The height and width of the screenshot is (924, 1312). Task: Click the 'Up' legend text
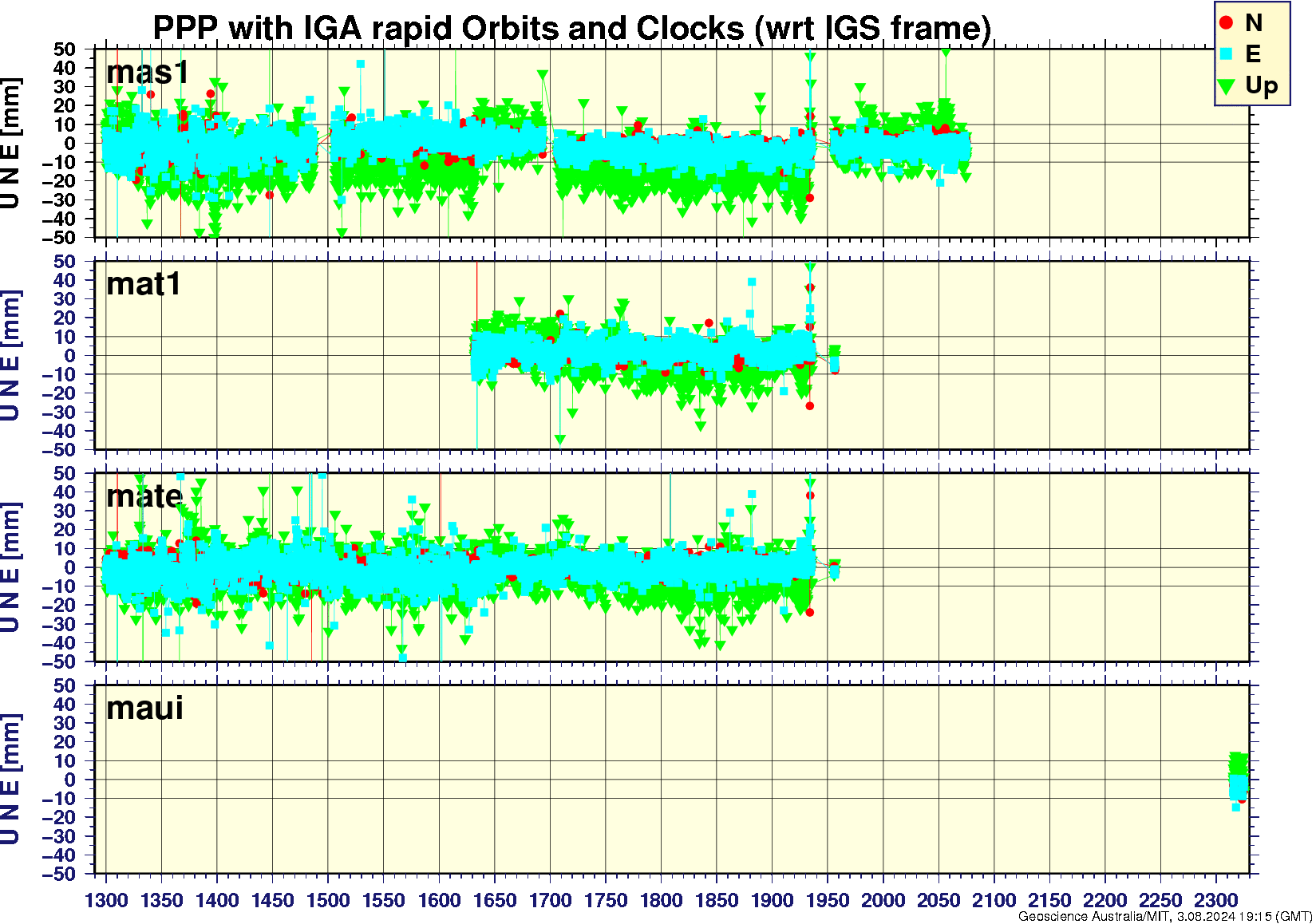pos(1262,85)
